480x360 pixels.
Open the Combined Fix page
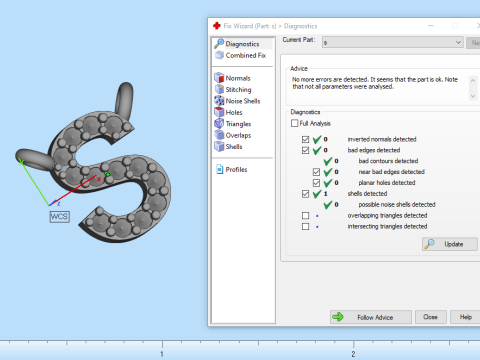click(x=240, y=55)
